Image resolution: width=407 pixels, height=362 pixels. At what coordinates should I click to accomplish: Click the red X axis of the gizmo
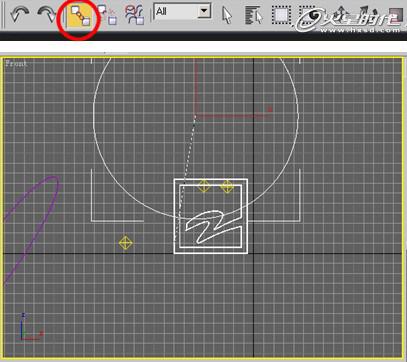(x=233, y=116)
